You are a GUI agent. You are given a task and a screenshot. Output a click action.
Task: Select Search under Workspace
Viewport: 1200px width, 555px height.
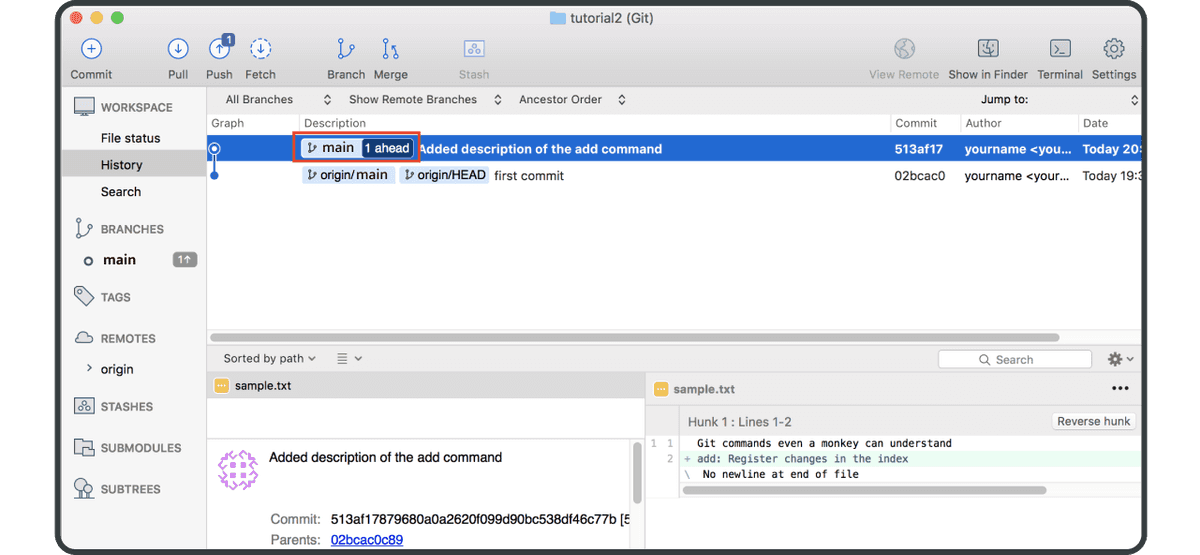tap(121, 192)
